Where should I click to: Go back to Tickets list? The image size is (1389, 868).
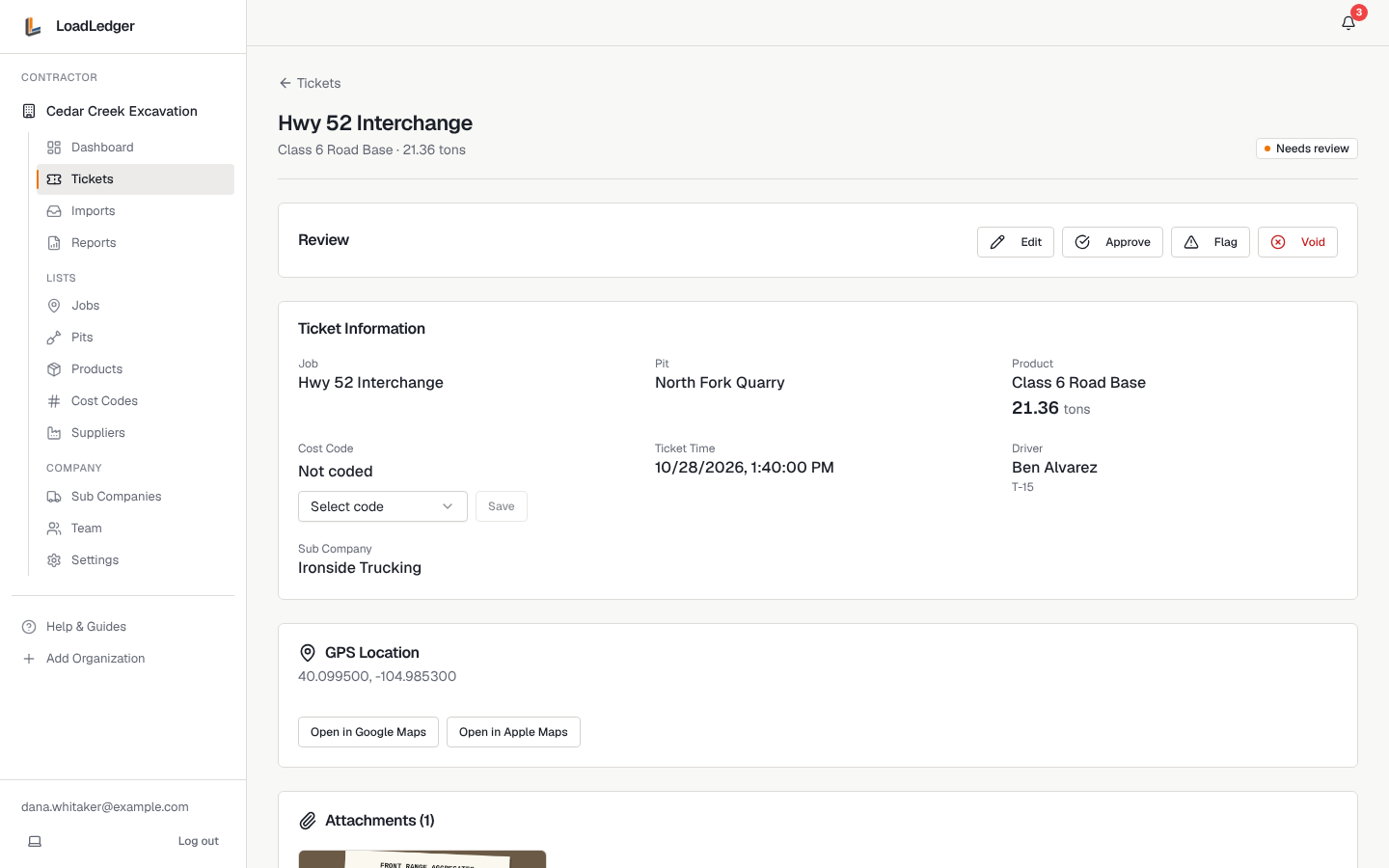point(310,83)
